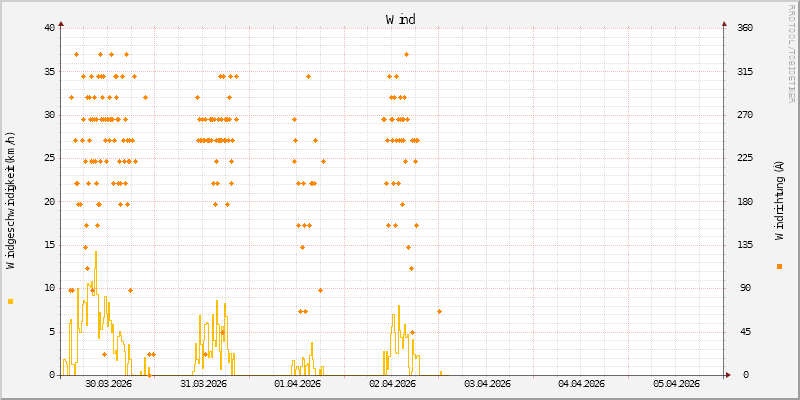Select the 03.04.2026 date label
The height and width of the screenshot is (400, 800).
487,383
